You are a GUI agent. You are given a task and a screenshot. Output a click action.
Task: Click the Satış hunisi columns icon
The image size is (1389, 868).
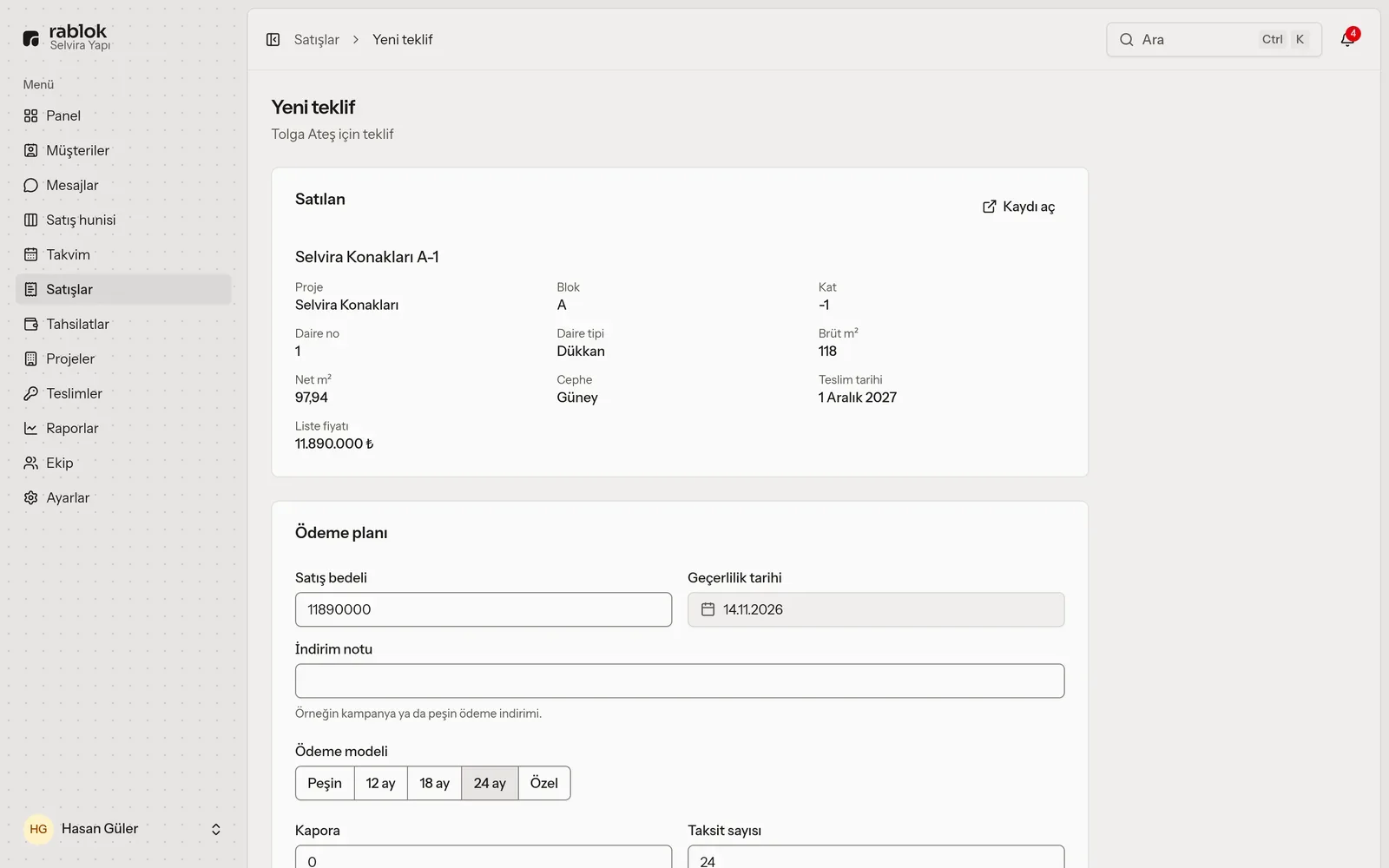(x=31, y=220)
